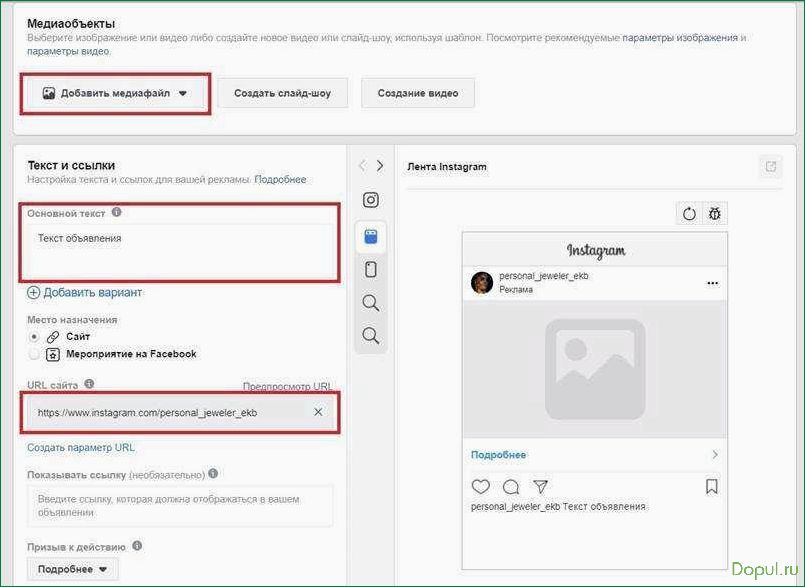
Task: Refresh the ad preview
Action: point(689,214)
